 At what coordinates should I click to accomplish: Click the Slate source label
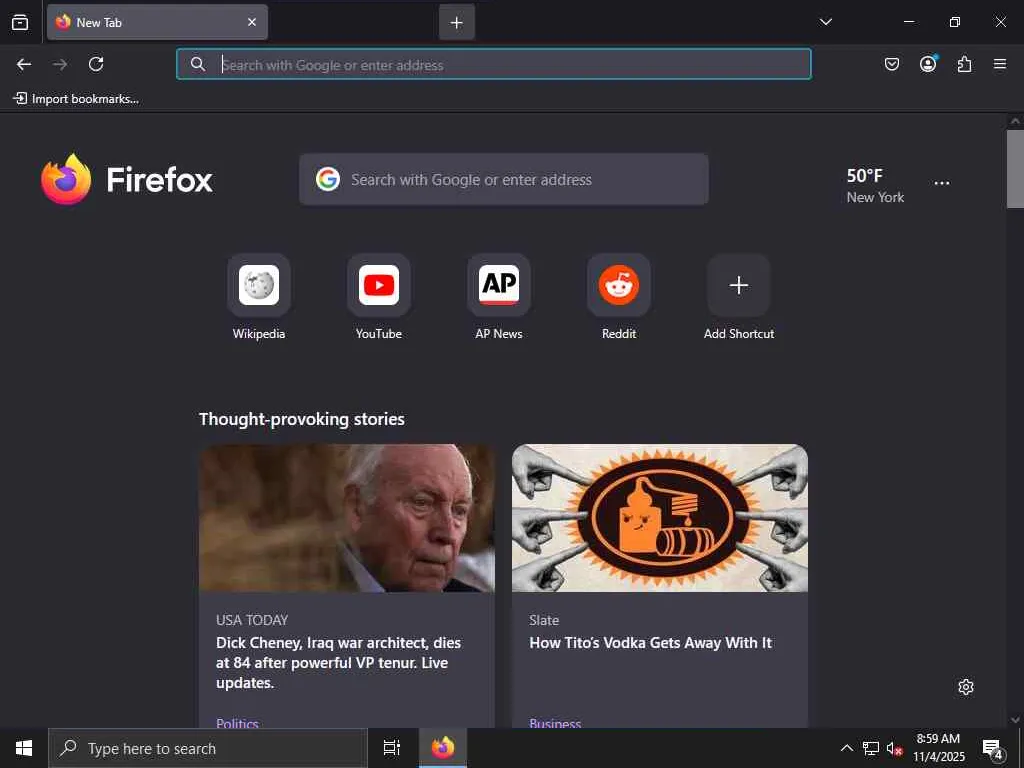tap(544, 620)
